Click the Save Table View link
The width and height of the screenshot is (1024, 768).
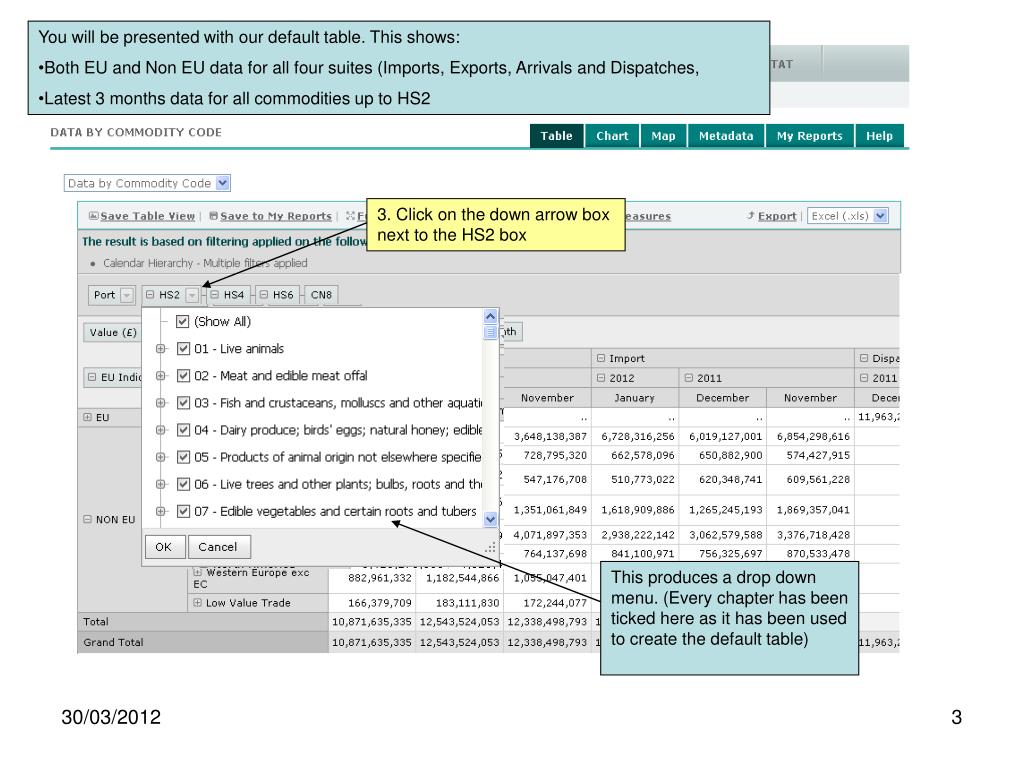[148, 216]
